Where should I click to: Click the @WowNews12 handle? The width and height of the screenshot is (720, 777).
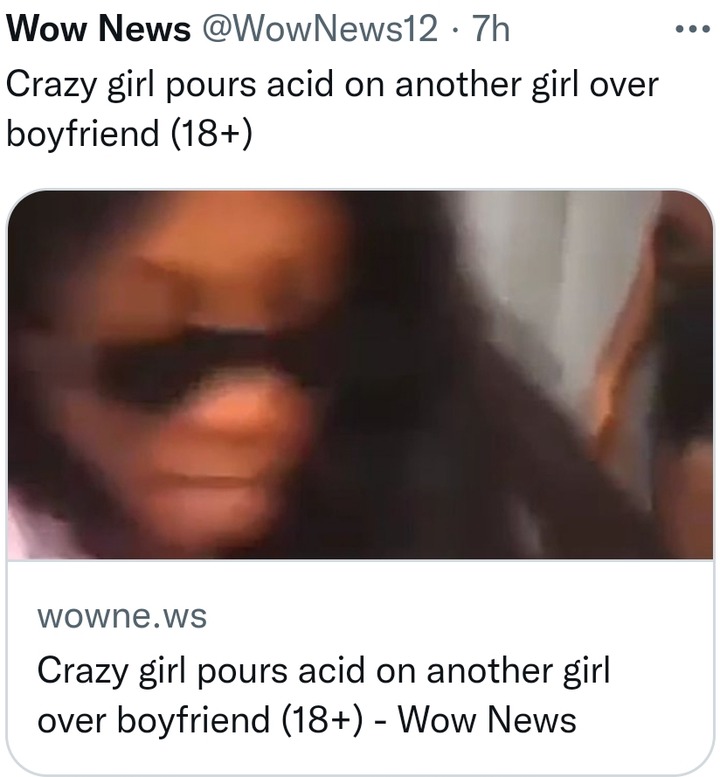320,29
